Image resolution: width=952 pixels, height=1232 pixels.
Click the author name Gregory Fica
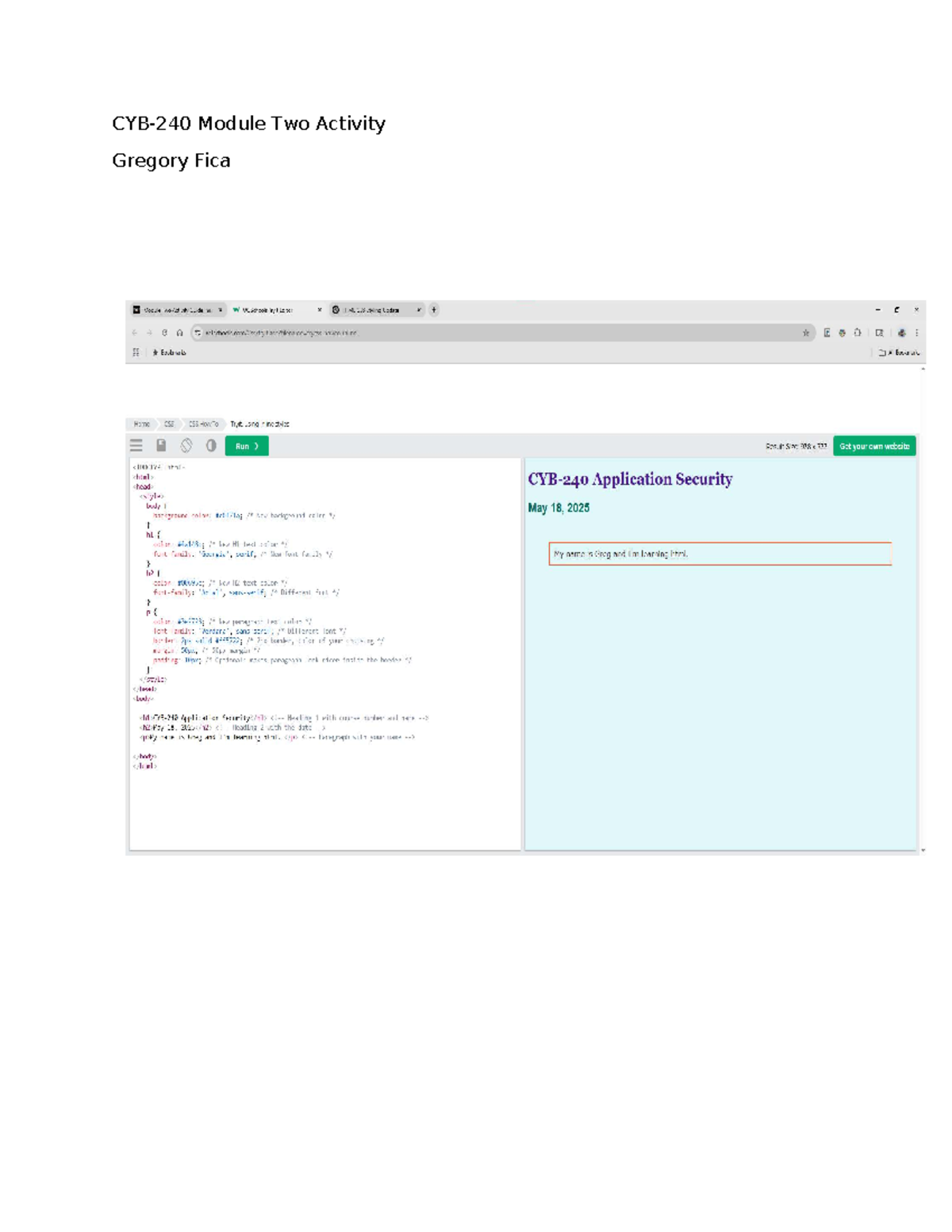(x=171, y=161)
